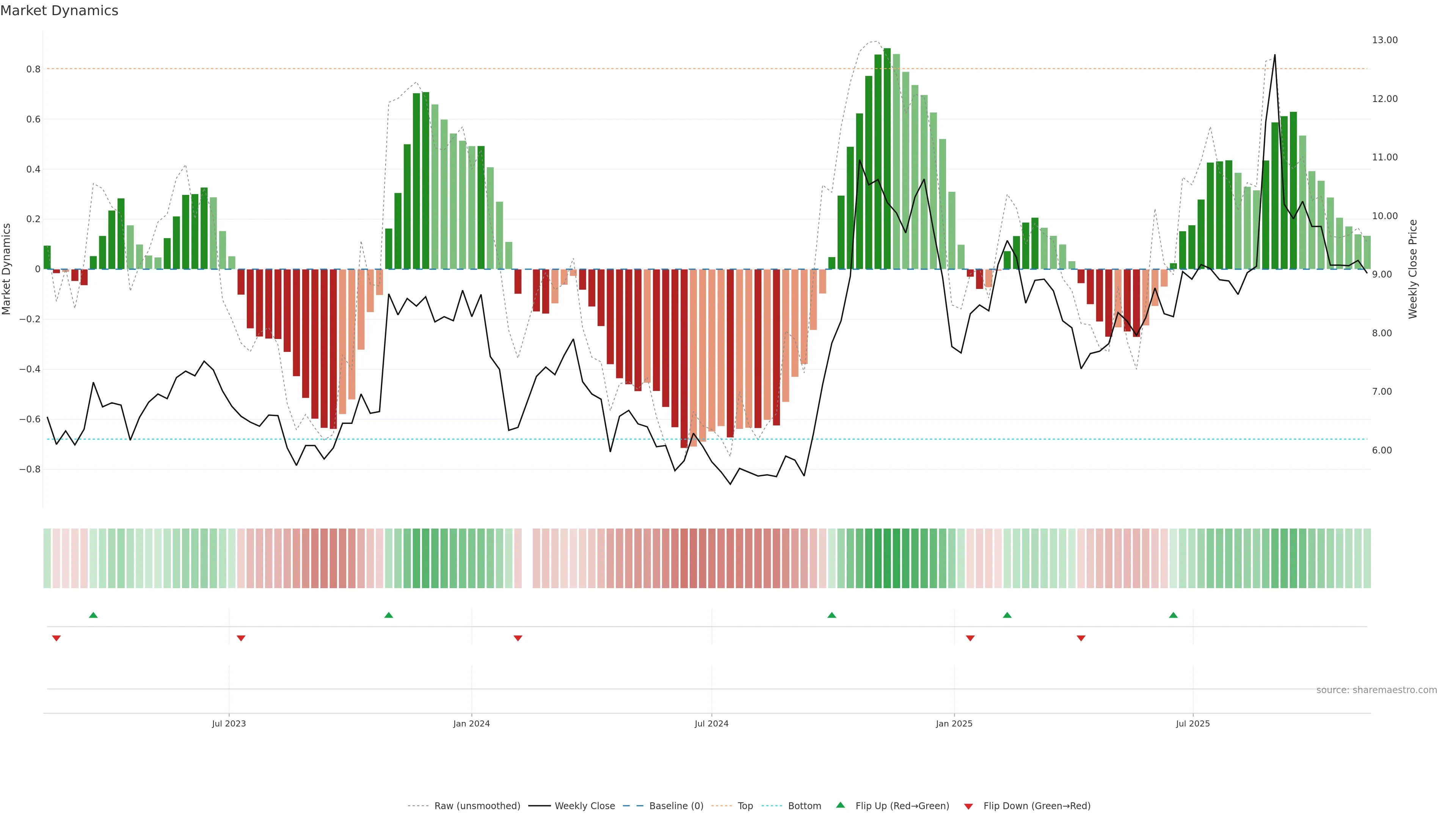
Task: Toggle the Weekly Close legend entry
Action: pyautogui.click(x=584, y=806)
